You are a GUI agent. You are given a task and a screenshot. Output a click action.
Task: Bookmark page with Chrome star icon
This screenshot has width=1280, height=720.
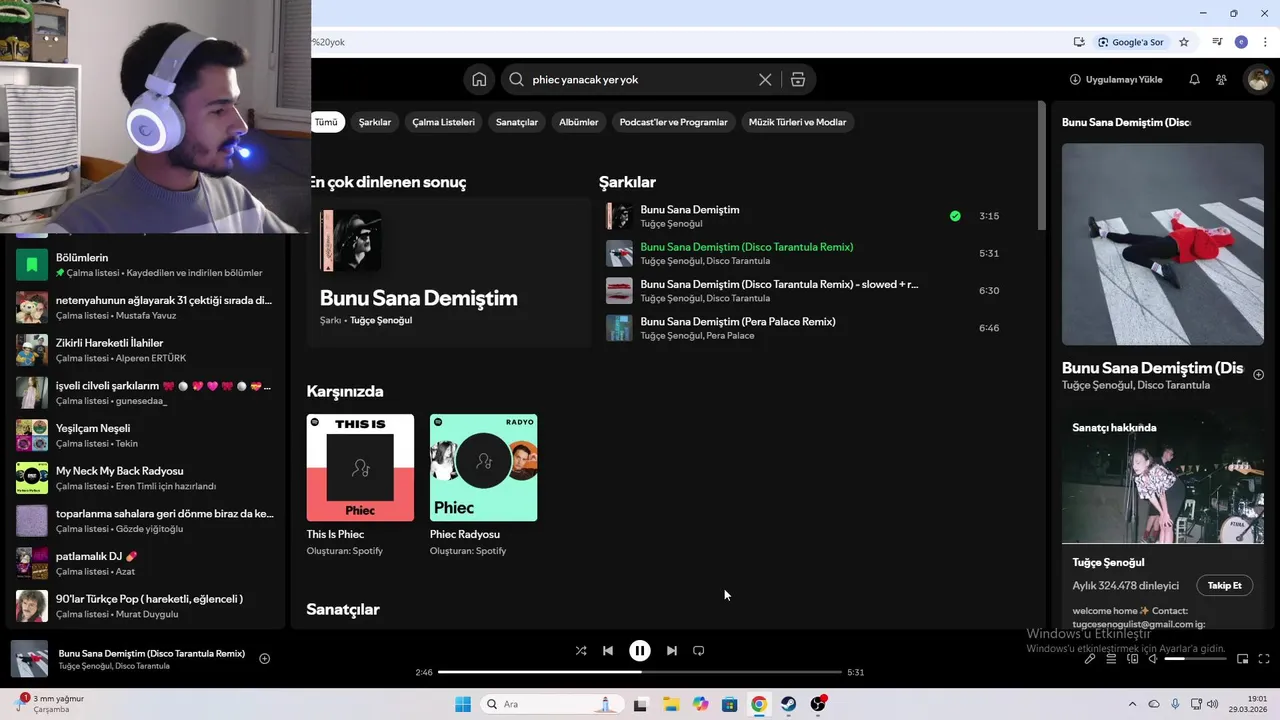point(1184,42)
